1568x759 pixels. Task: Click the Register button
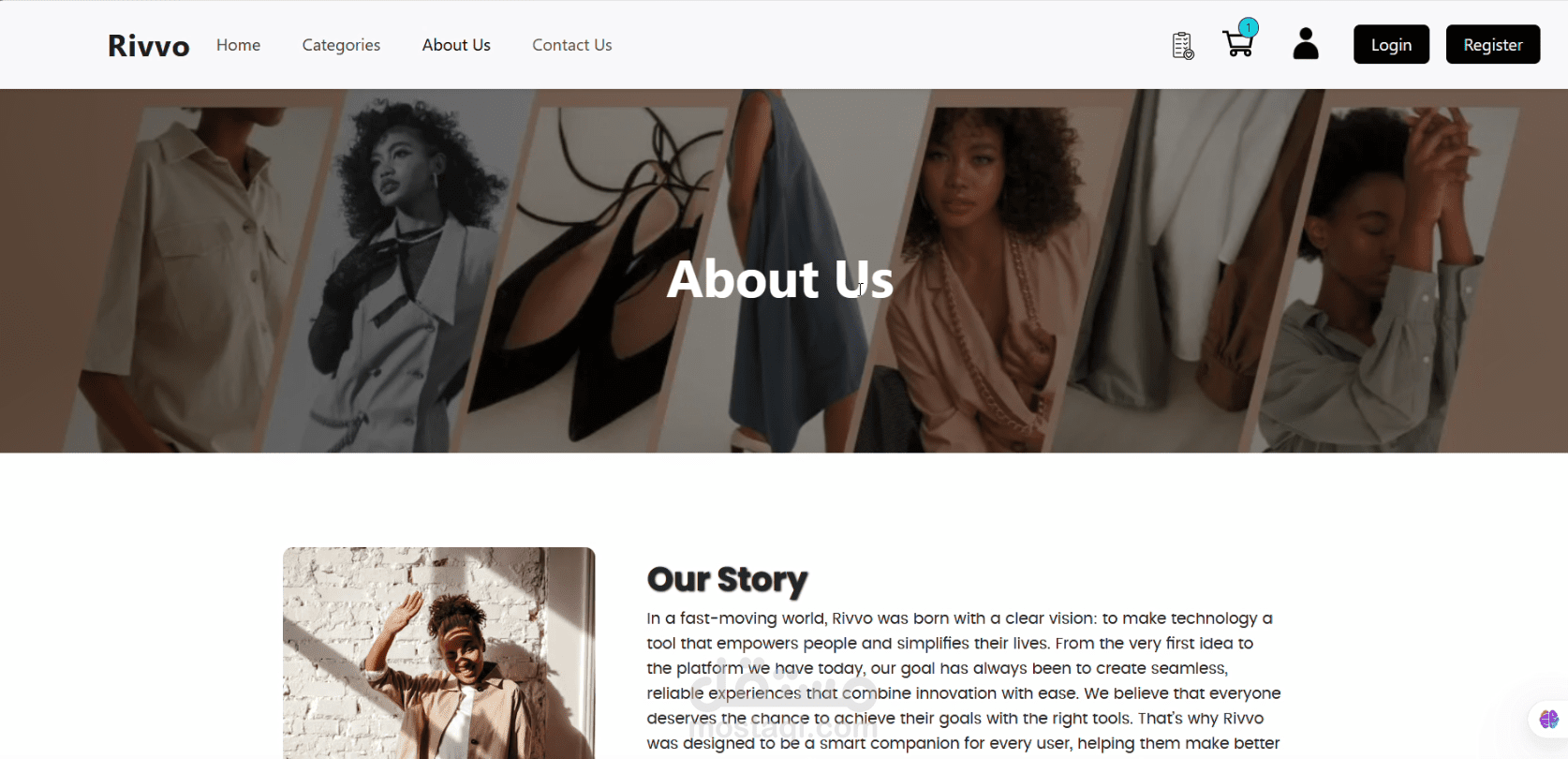pos(1493,44)
